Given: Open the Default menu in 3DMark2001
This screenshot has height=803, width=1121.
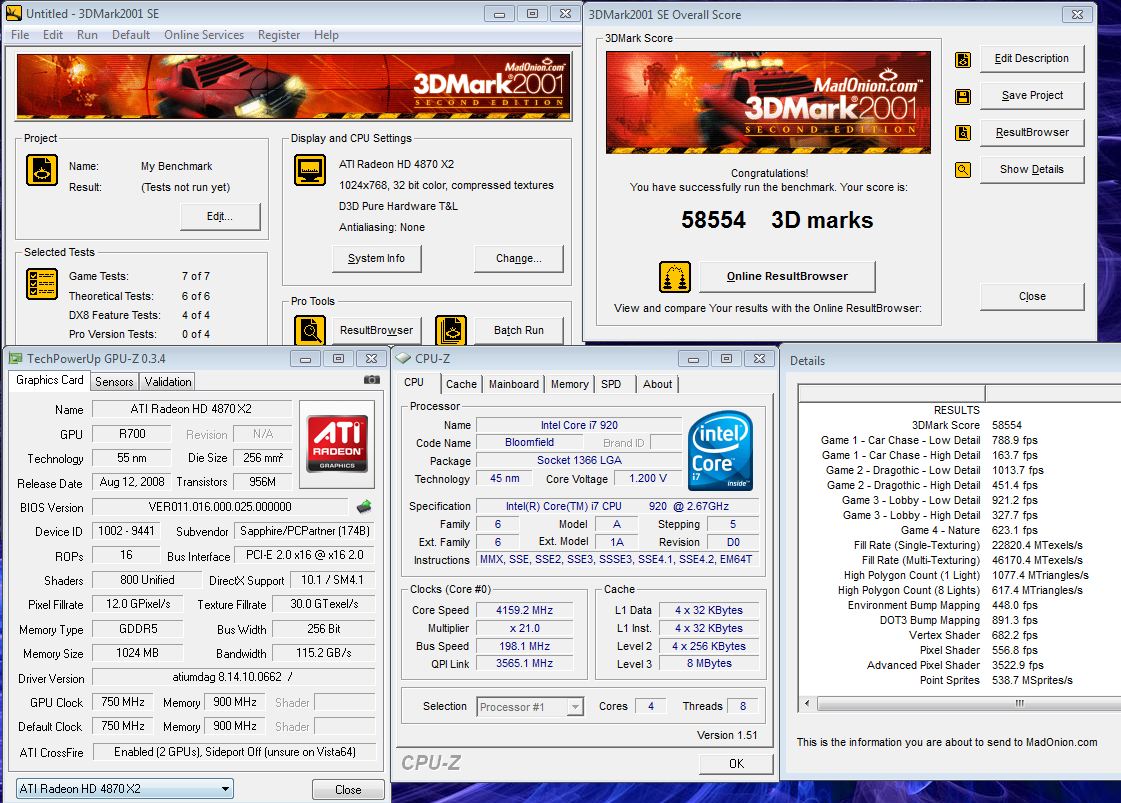Looking at the screenshot, I should pos(131,34).
